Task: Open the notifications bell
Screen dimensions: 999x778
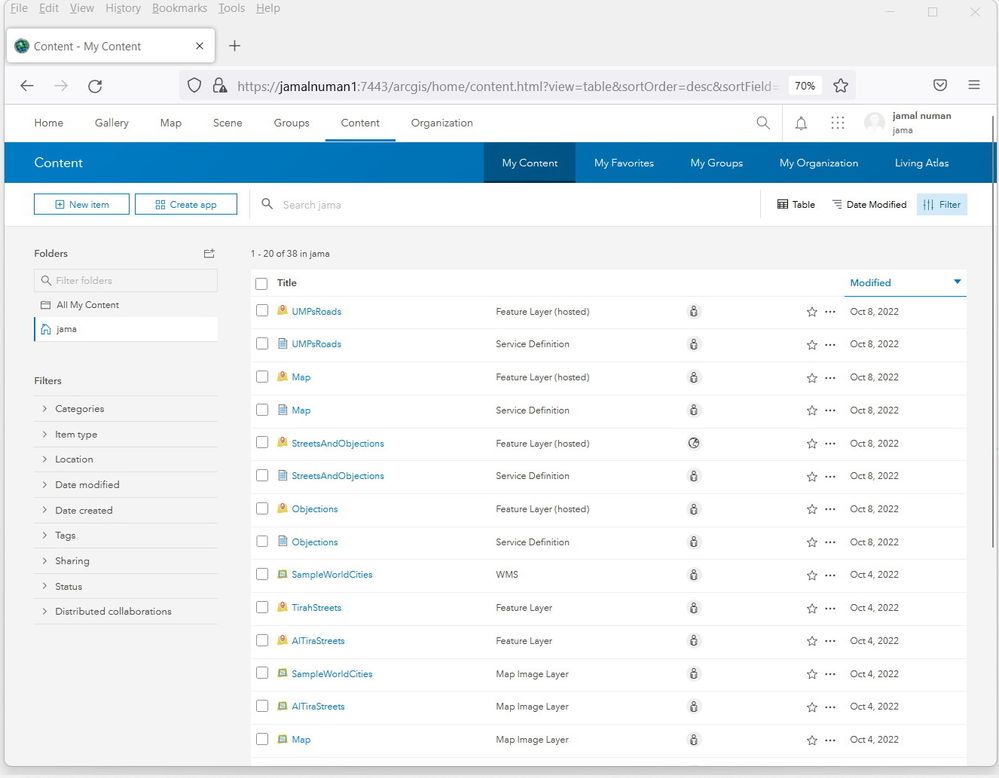Action: 801,123
